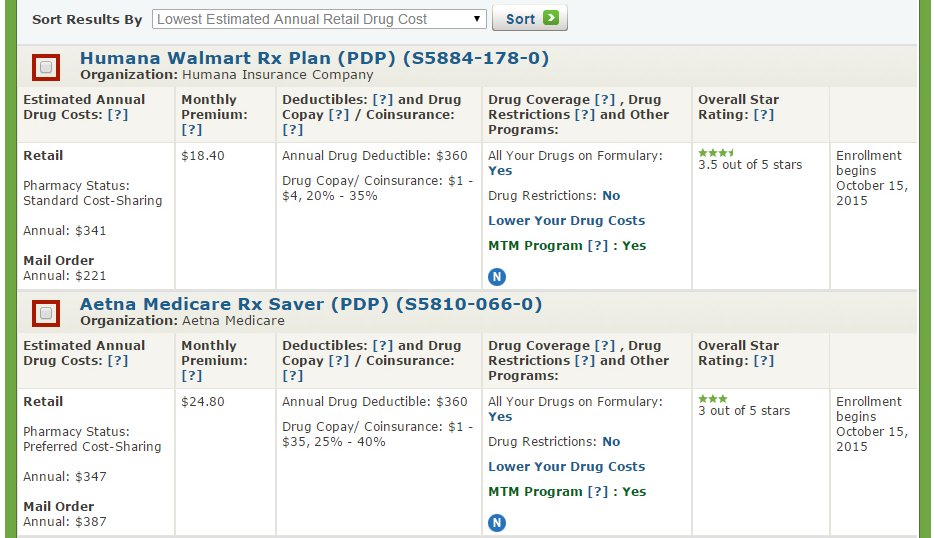Open Aetna's Overall Star Rating help
The height and width of the screenshot is (538, 935).
[x=763, y=360]
